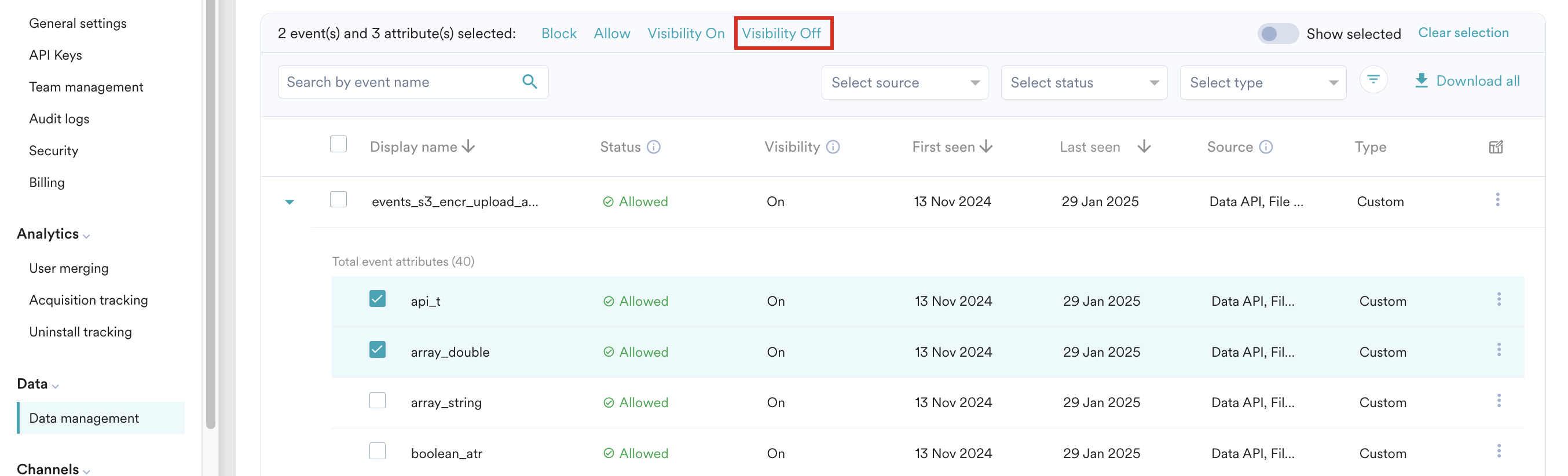Viewport: 1568px width, 476px height.
Task: Open the Select source dropdown
Action: pos(904,83)
